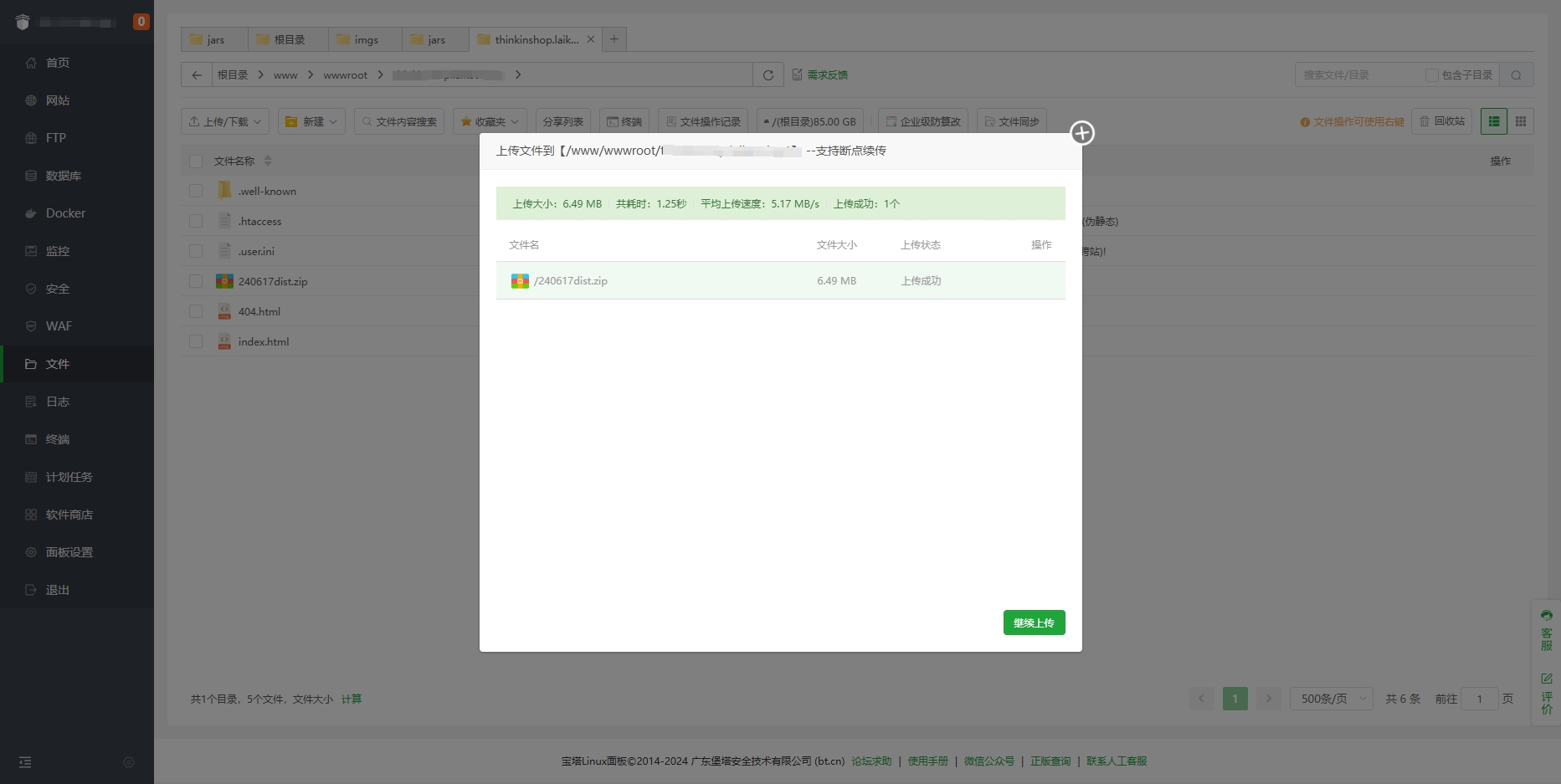Expand the 上传/下载 dropdown
This screenshot has width=1561, height=784.
pos(225,121)
